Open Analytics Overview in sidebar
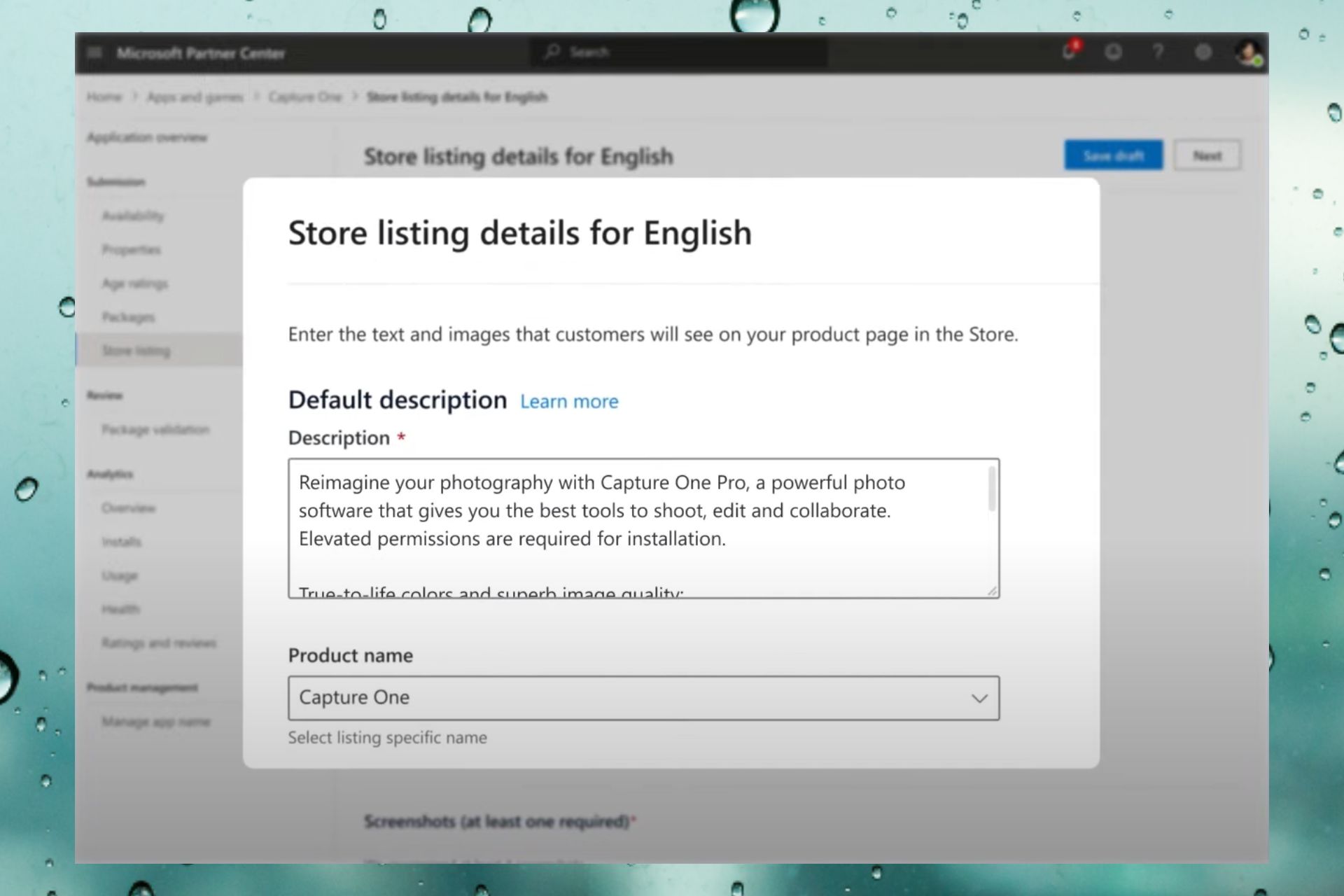This screenshot has width=1344, height=896. (x=128, y=507)
